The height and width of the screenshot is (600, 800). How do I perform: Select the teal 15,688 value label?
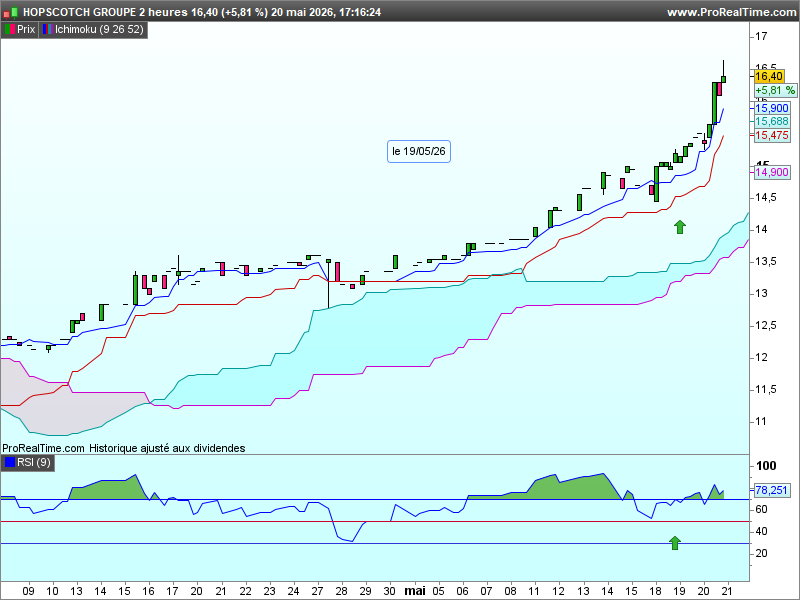pyautogui.click(x=772, y=121)
